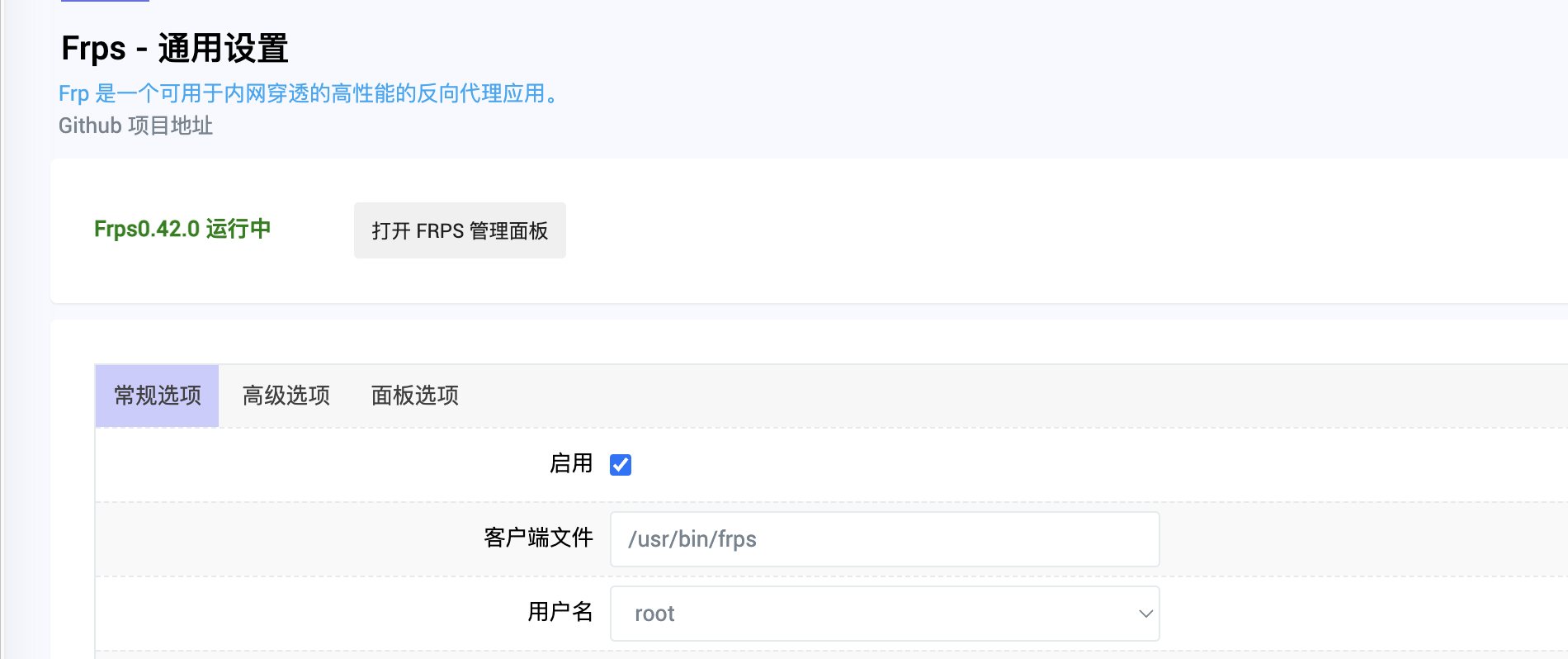Click blank space right of the 启用 checkbox
Image resolution: width=1568 pixels, height=659 pixels.
click(990, 465)
